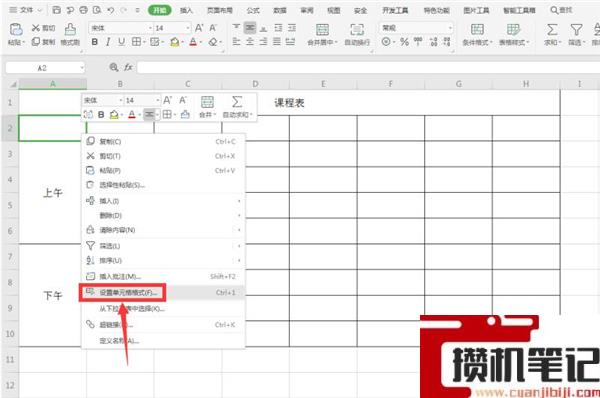Click the thousands separator (000) icon
The width and height of the screenshot is (600, 398).
pos(418,41)
